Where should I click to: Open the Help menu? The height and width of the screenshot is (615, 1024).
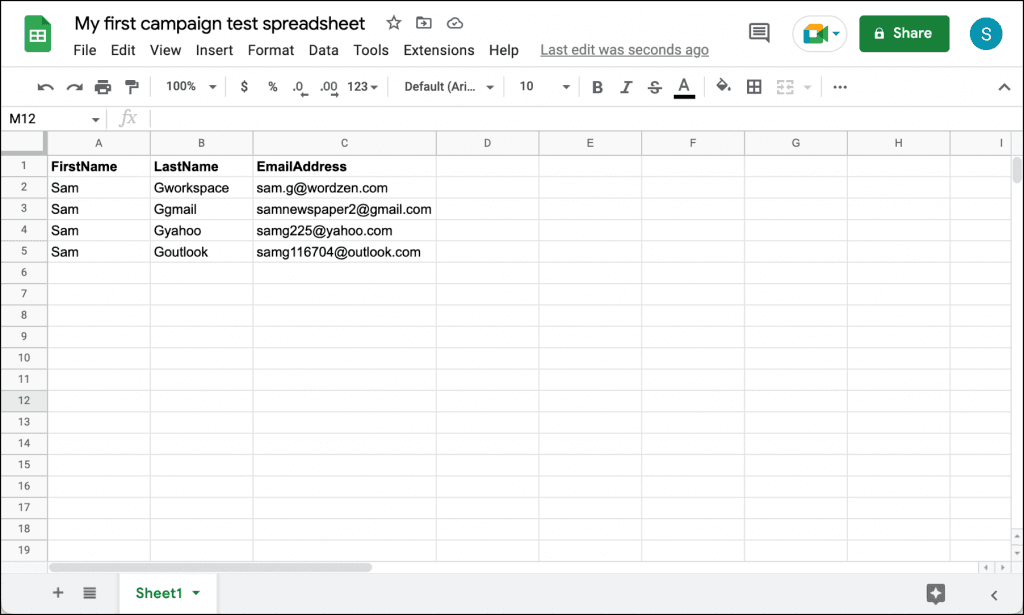coord(504,50)
